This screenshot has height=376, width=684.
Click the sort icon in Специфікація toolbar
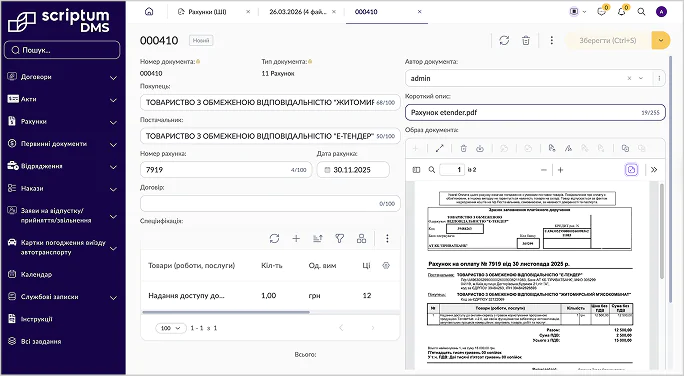318,239
